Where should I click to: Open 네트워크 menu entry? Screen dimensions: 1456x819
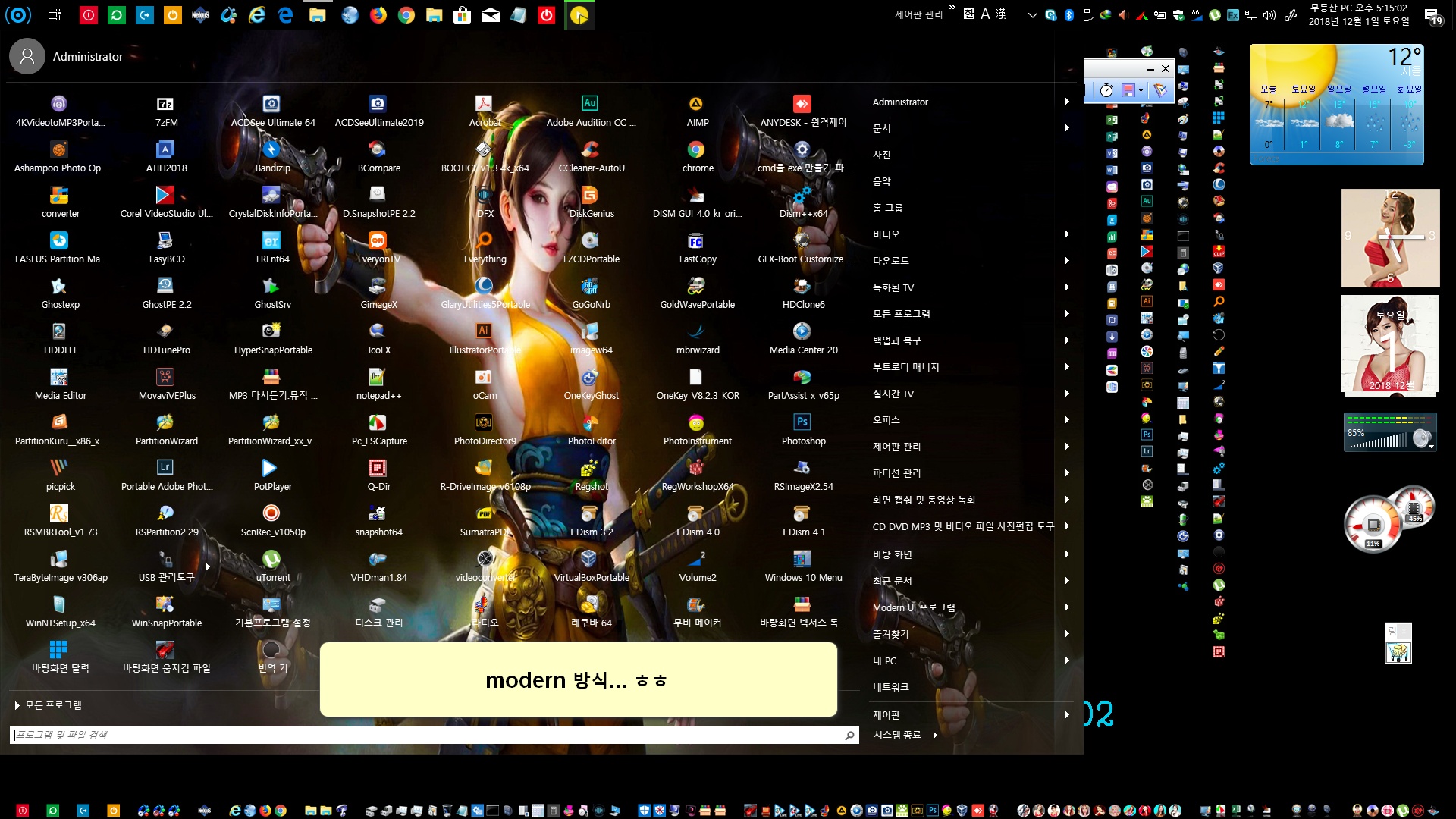pyautogui.click(x=890, y=687)
